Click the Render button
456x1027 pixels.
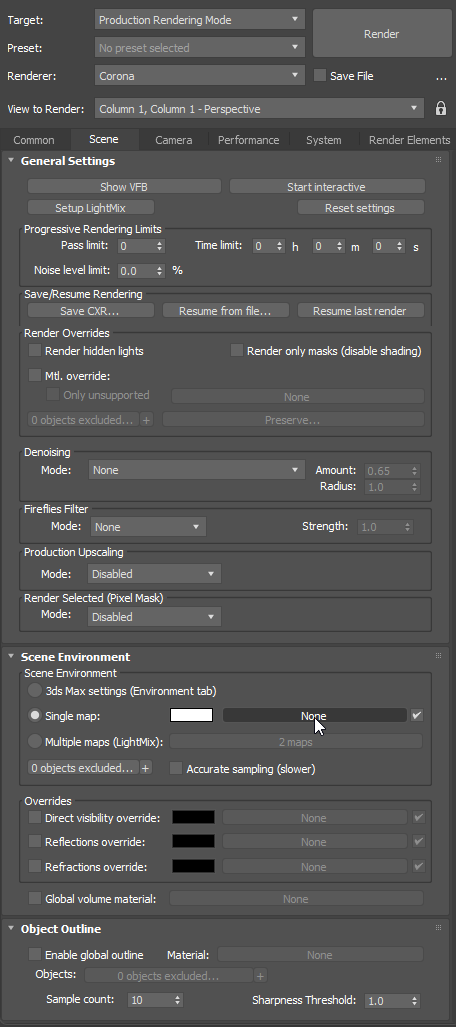pyautogui.click(x=381, y=33)
